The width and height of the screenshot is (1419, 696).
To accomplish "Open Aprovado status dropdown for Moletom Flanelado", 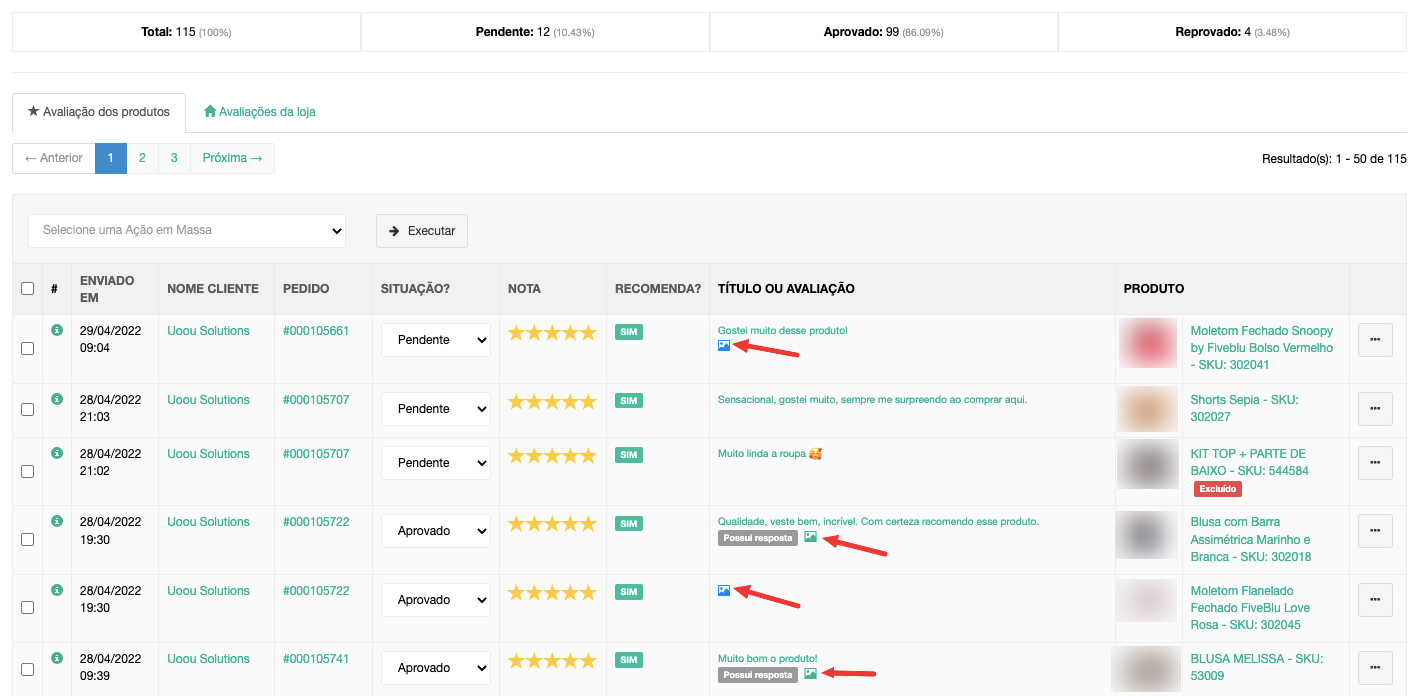I will 436,600.
